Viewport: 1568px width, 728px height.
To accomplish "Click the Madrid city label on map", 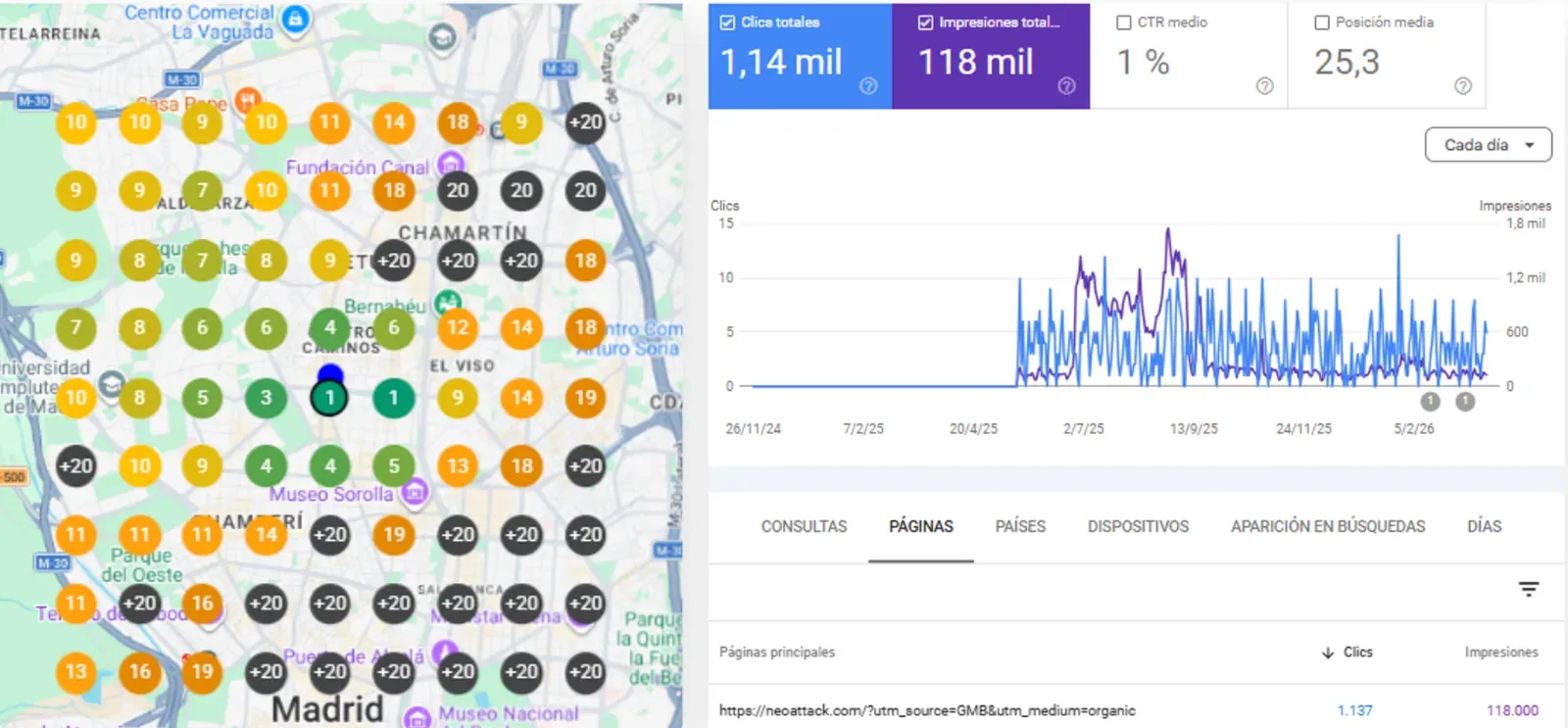I will point(327,708).
